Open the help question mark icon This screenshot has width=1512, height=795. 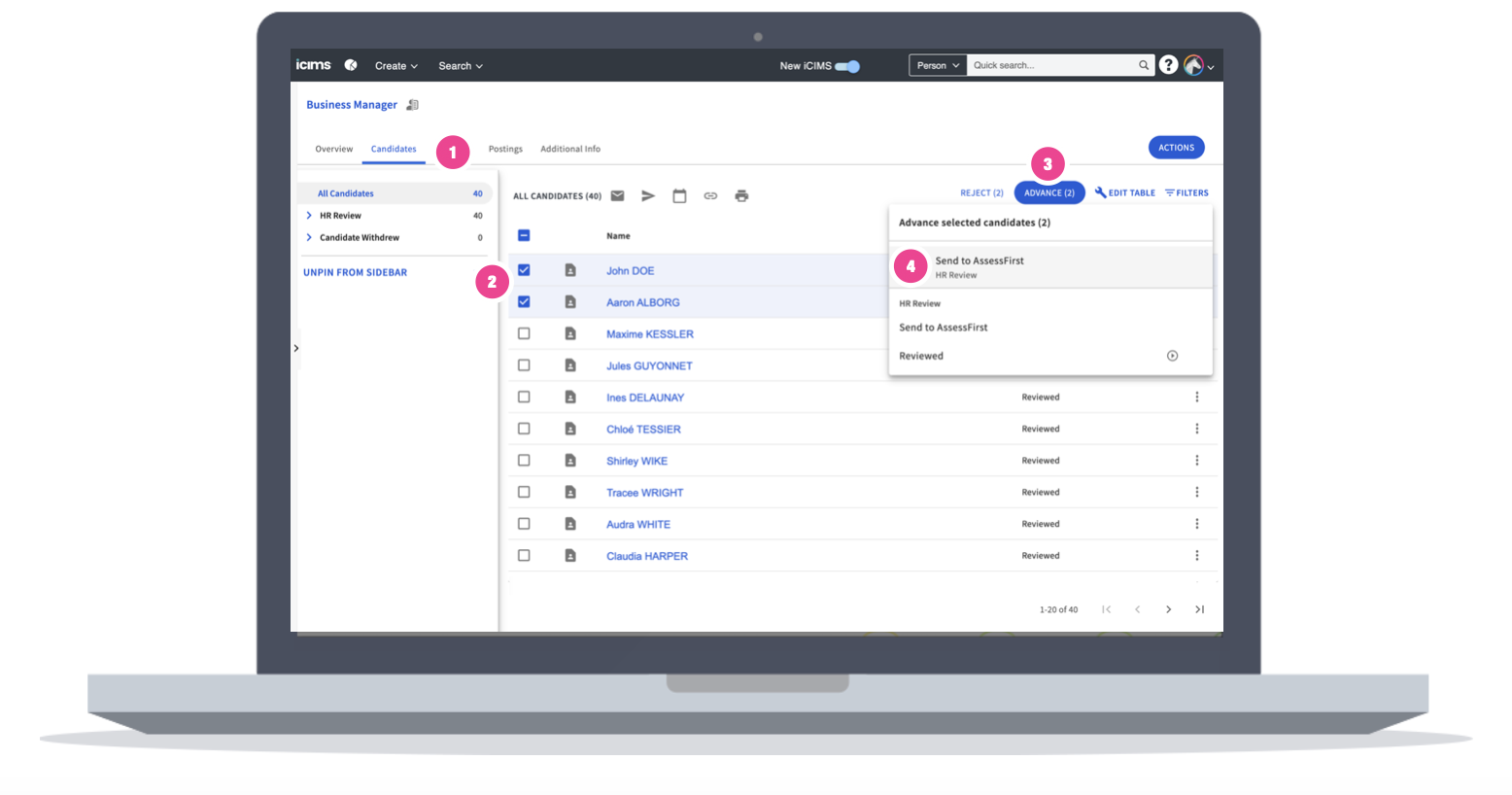tap(1168, 65)
